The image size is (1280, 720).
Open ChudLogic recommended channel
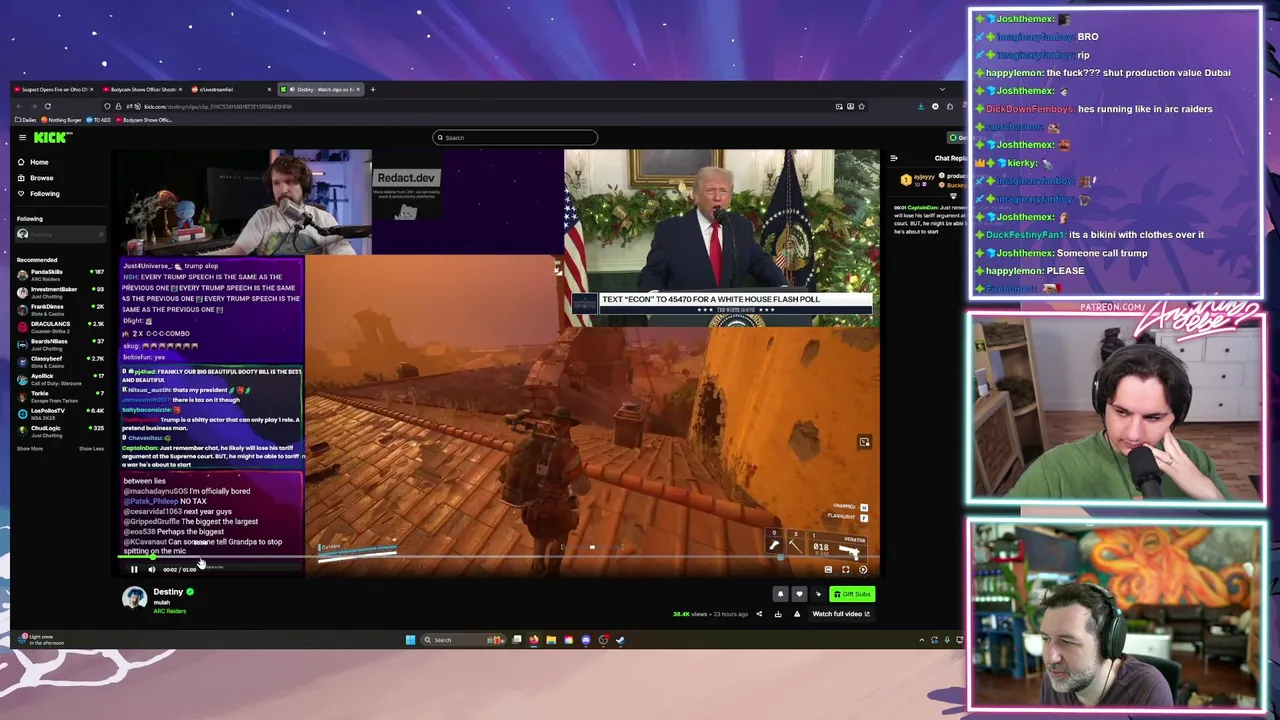60,430
